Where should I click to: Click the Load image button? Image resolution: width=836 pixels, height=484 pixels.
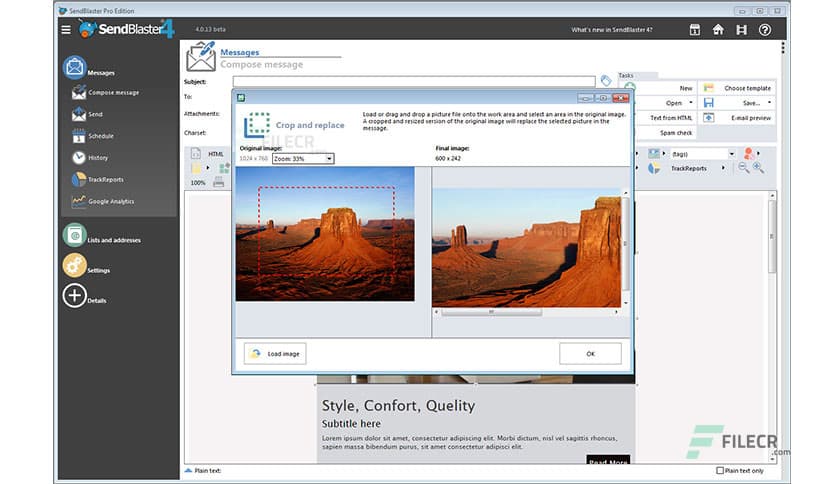click(x=275, y=353)
